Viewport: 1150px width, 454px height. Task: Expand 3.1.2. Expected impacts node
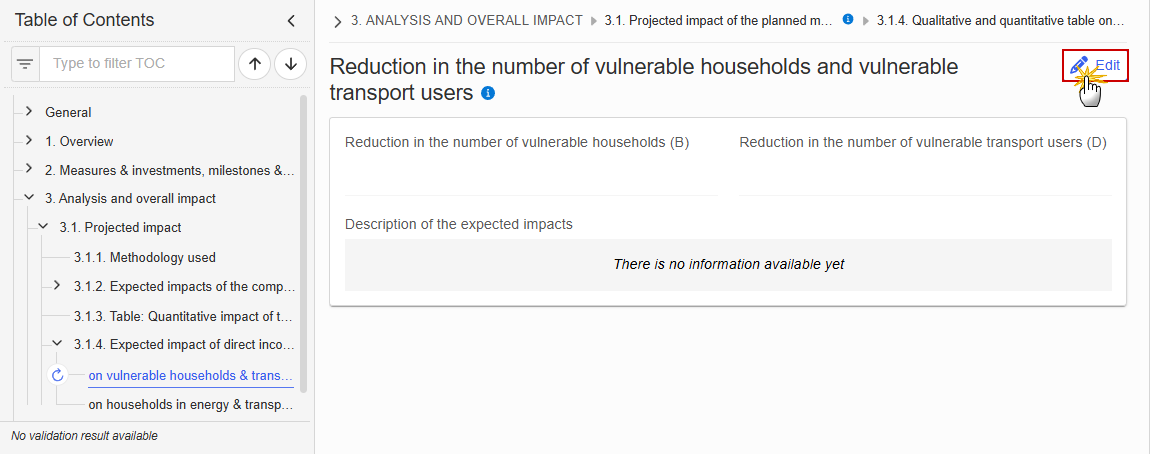pos(57,285)
